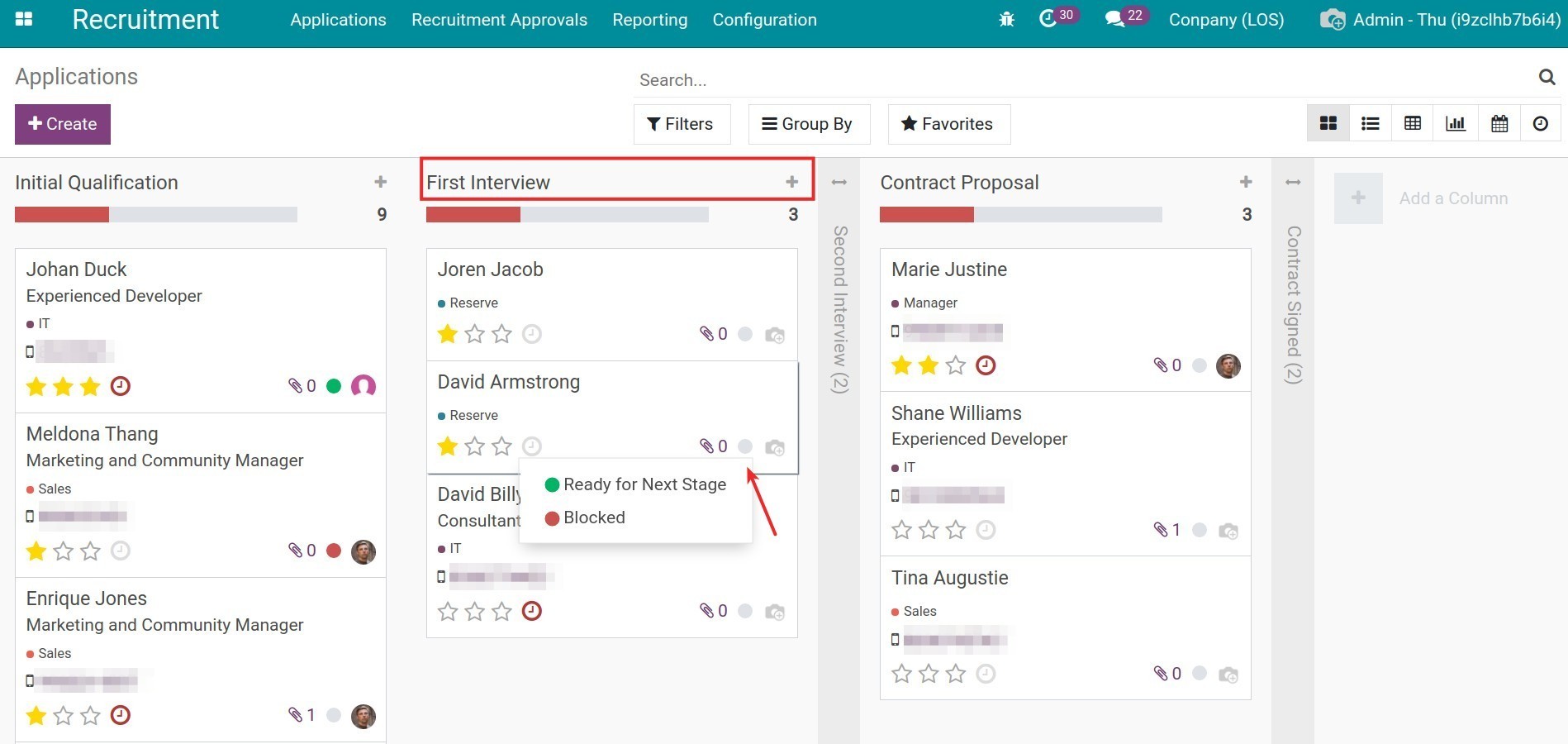Click the debug bug icon
1568x744 pixels.
1006,18
